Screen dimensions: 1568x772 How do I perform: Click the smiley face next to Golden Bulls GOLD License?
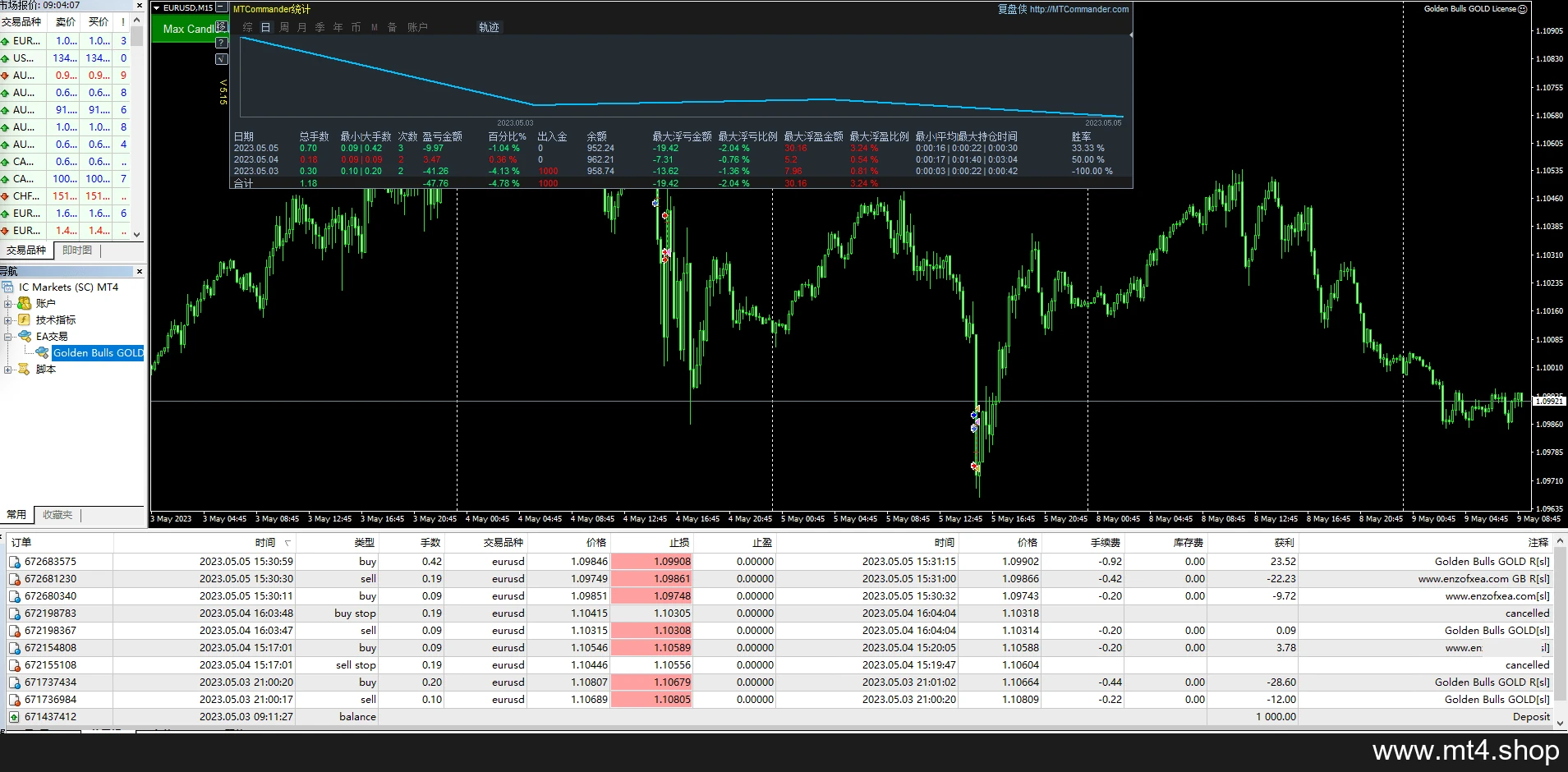pos(1523,9)
